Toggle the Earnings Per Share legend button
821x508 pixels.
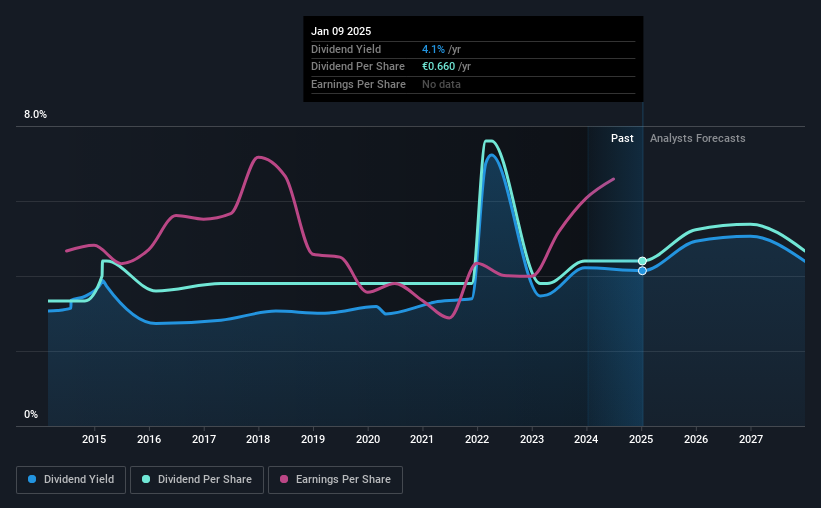pos(335,480)
